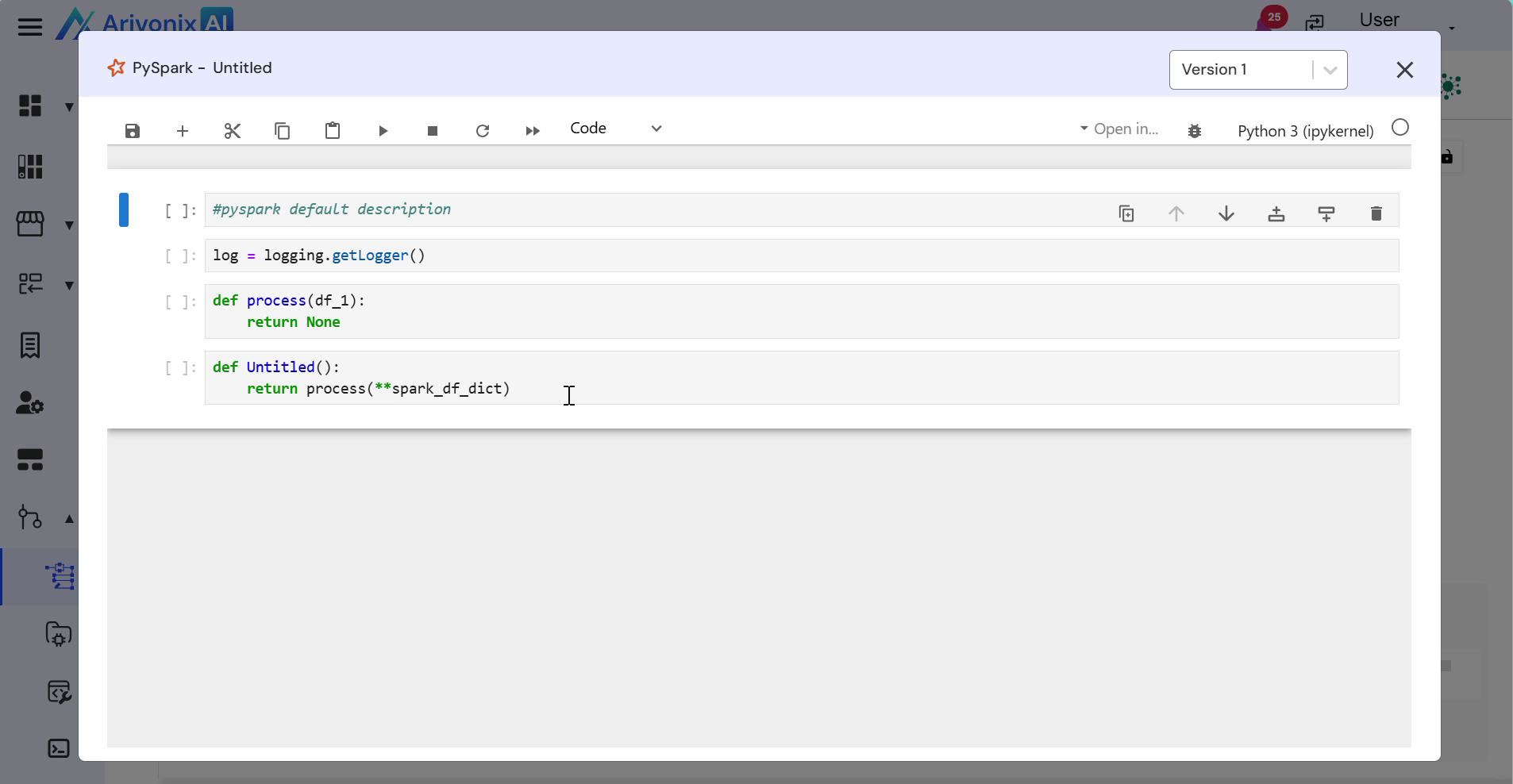Interrupt the kernel with the stop icon
The image size is (1513, 784).
pyautogui.click(x=433, y=131)
